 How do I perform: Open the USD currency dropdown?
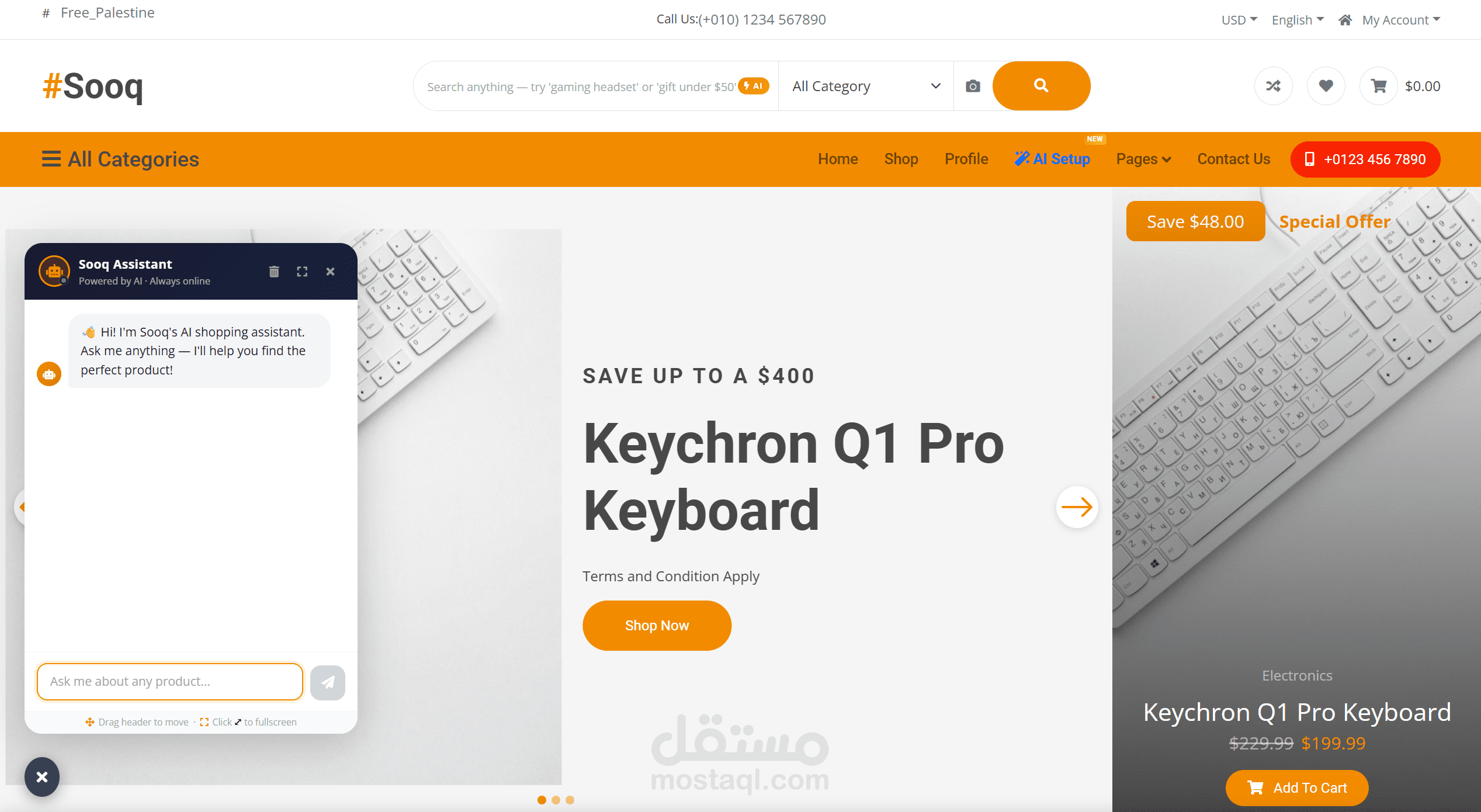pyautogui.click(x=1239, y=20)
